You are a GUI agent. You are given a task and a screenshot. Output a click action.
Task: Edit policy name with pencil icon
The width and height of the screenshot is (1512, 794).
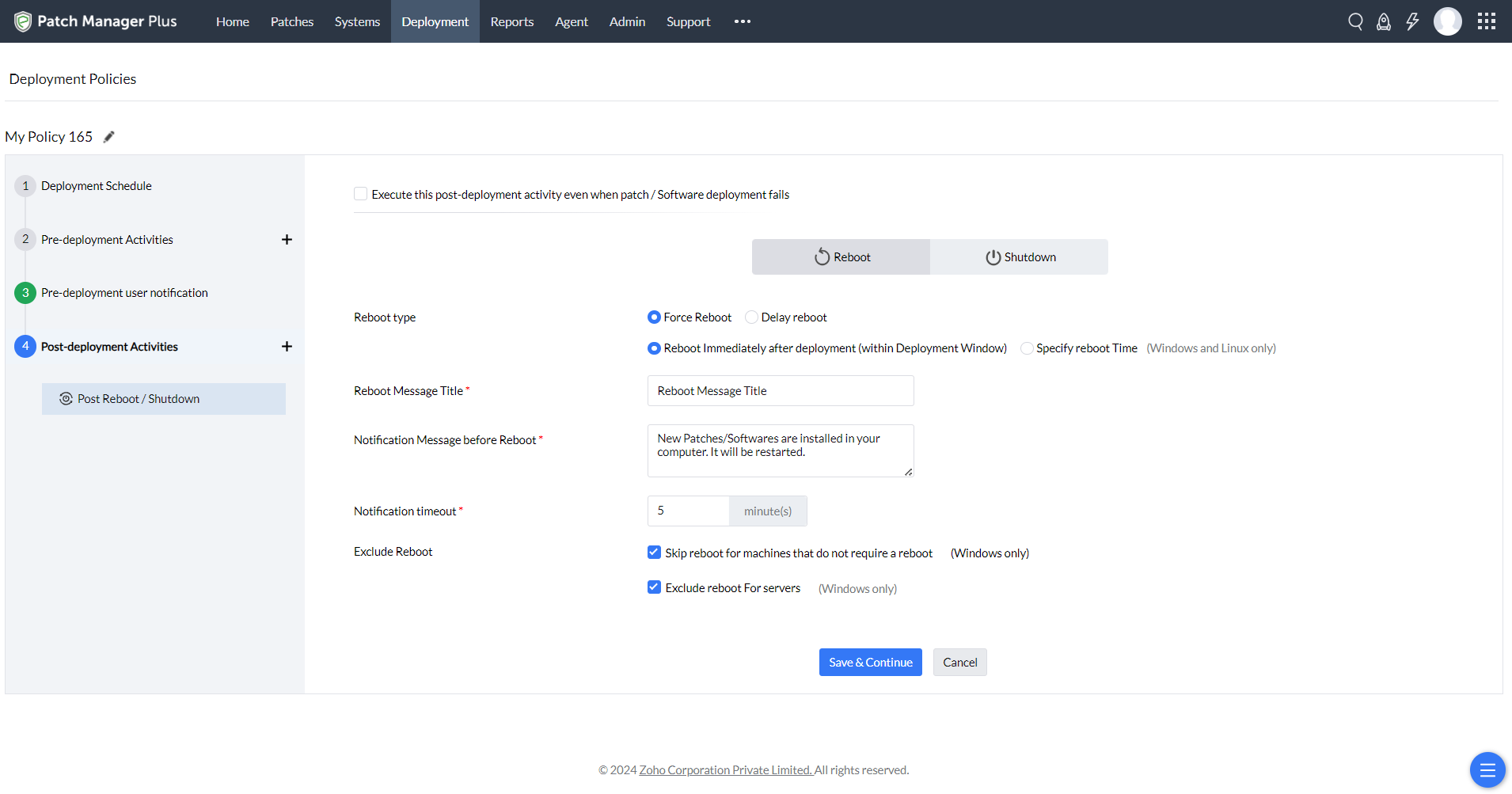pyautogui.click(x=109, y=137)
